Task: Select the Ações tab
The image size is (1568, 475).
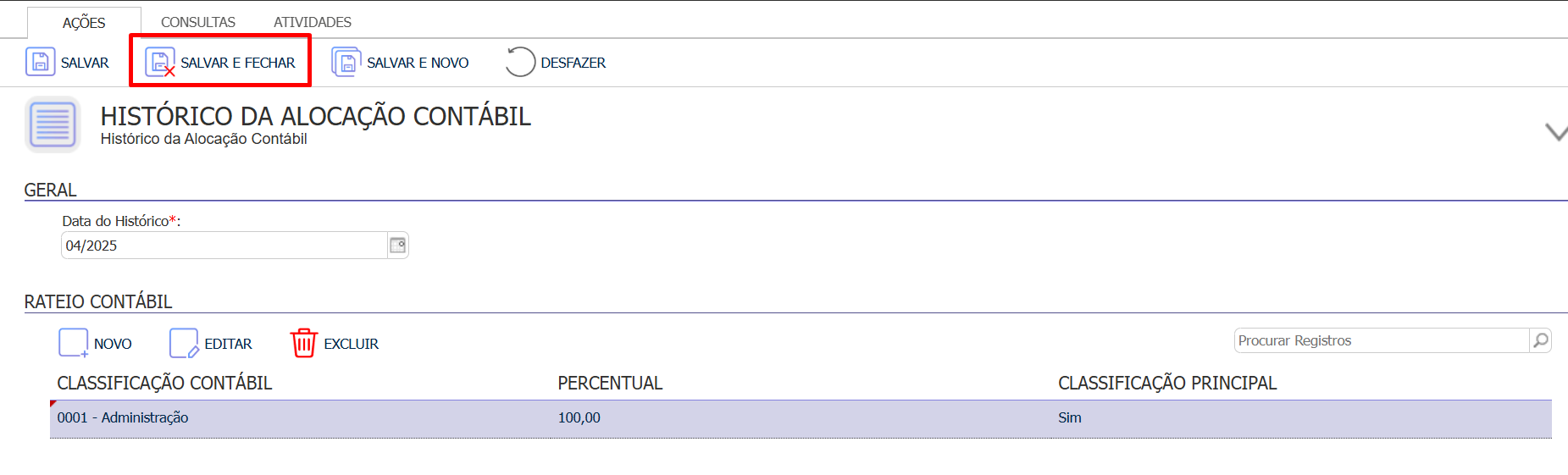Action: [x=84, y=23]
